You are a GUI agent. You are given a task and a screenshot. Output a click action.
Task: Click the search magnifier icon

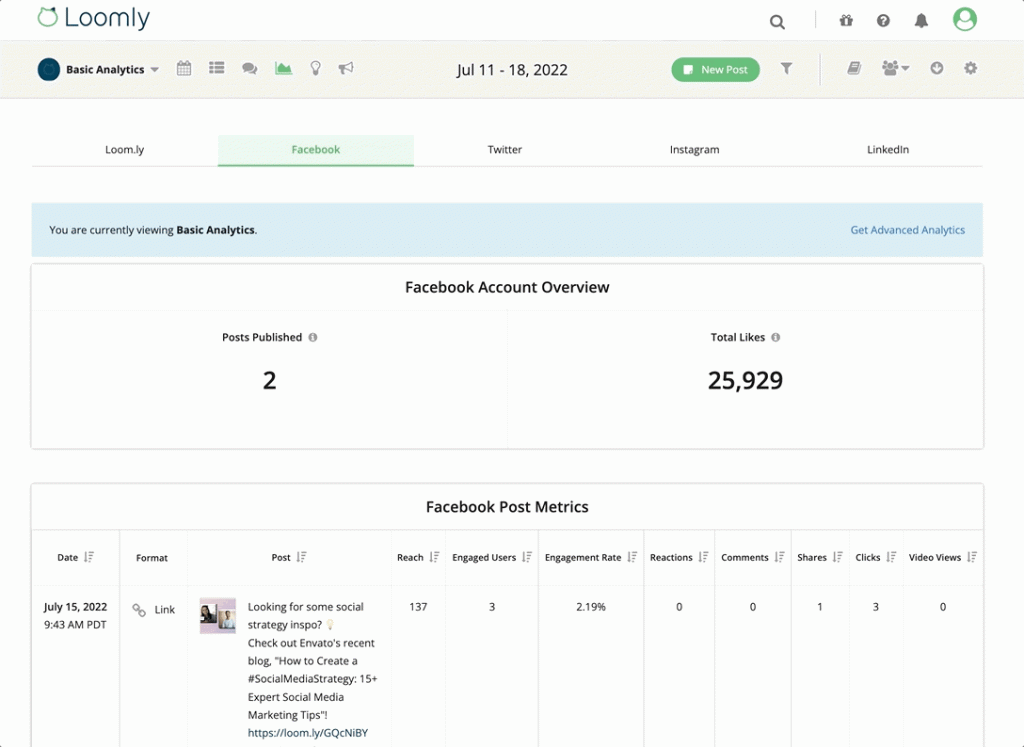(x=777, y=20)
